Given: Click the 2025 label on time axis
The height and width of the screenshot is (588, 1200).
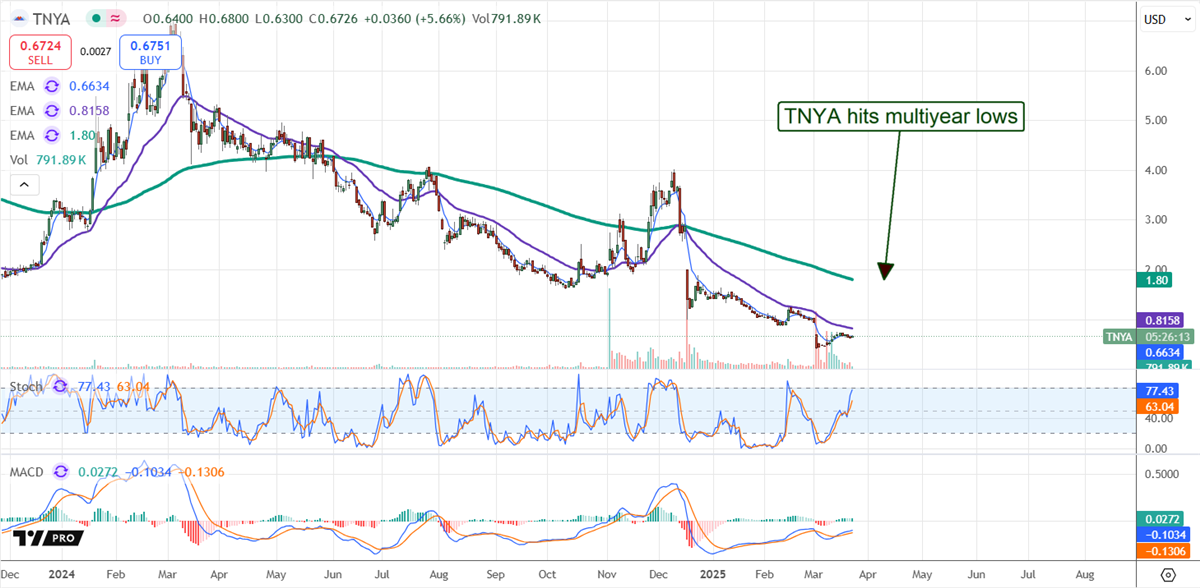Looking at the screenshot, I should (714, 576).
